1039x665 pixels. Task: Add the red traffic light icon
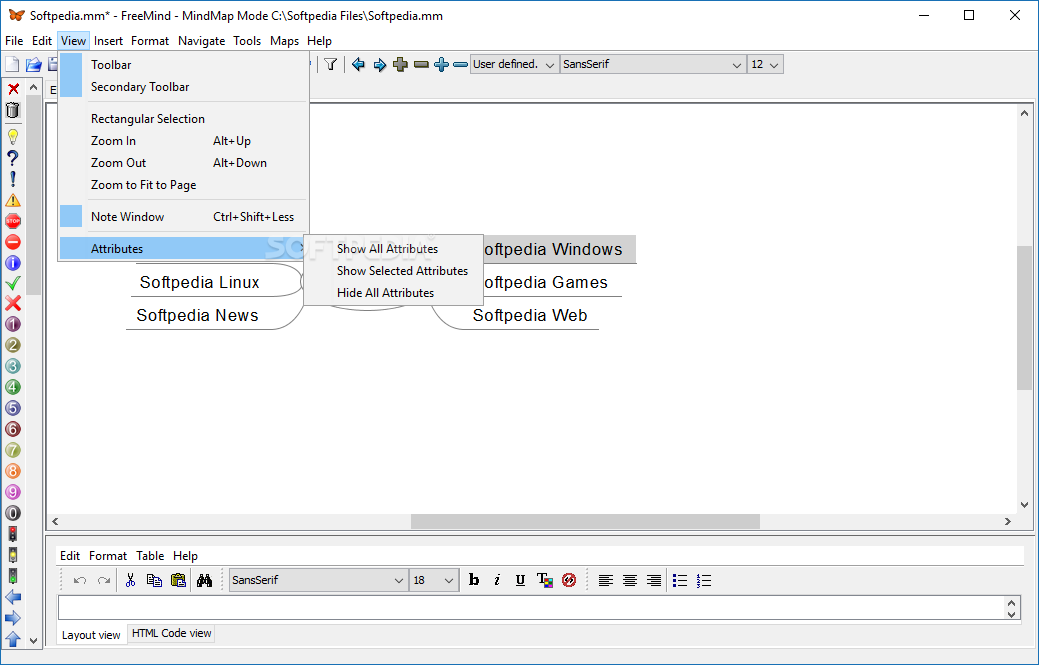13,534
